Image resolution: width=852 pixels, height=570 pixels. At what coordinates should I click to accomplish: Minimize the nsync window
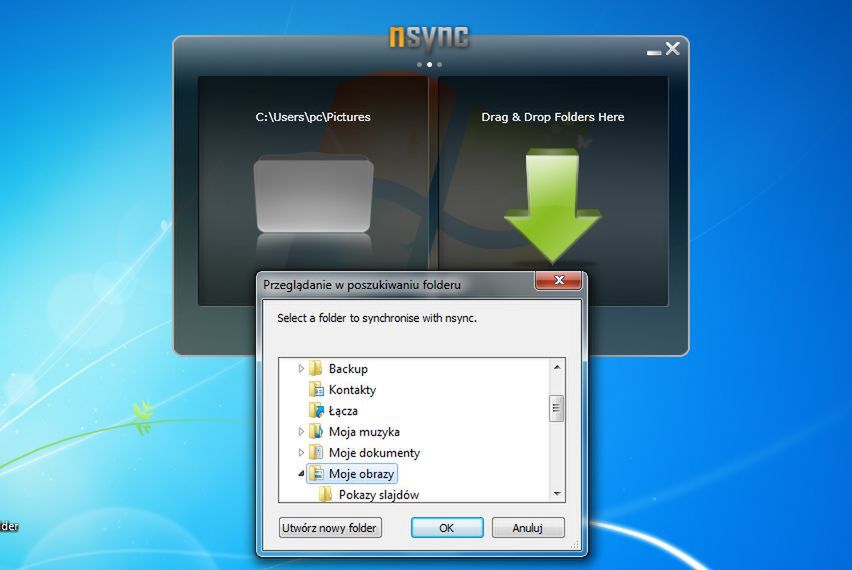[654, 52]
